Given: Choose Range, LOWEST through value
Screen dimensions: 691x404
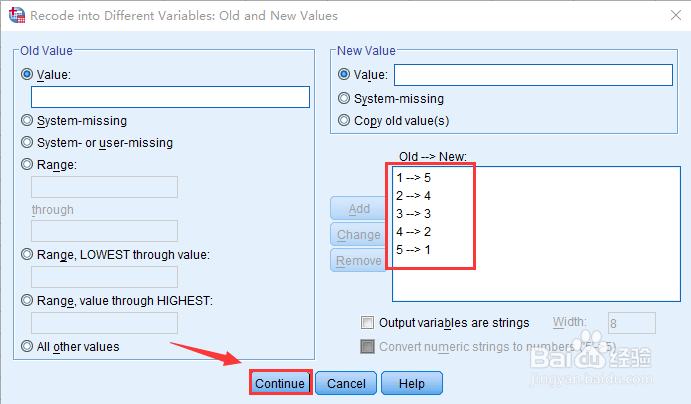Looking at the screenshot, I should pos(27,254).
